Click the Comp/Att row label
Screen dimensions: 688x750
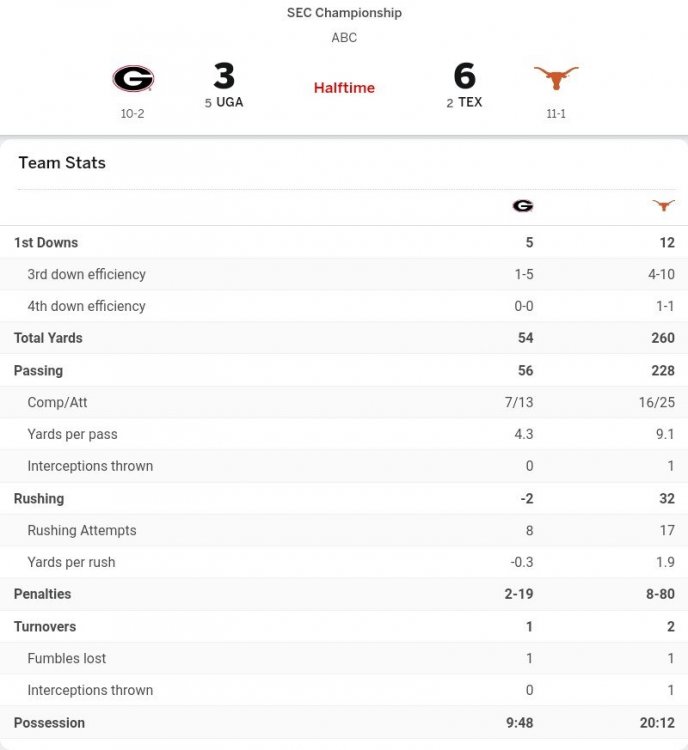pyautogui.click(x=57, y=402)
